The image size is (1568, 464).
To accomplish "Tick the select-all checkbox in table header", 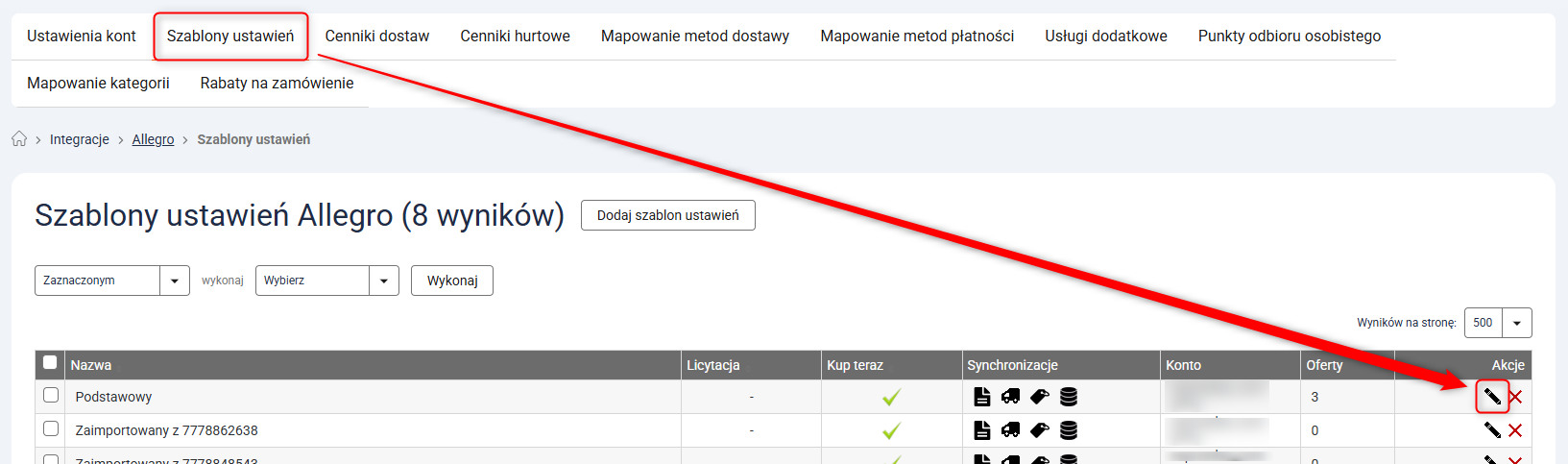I will (50, 363).
